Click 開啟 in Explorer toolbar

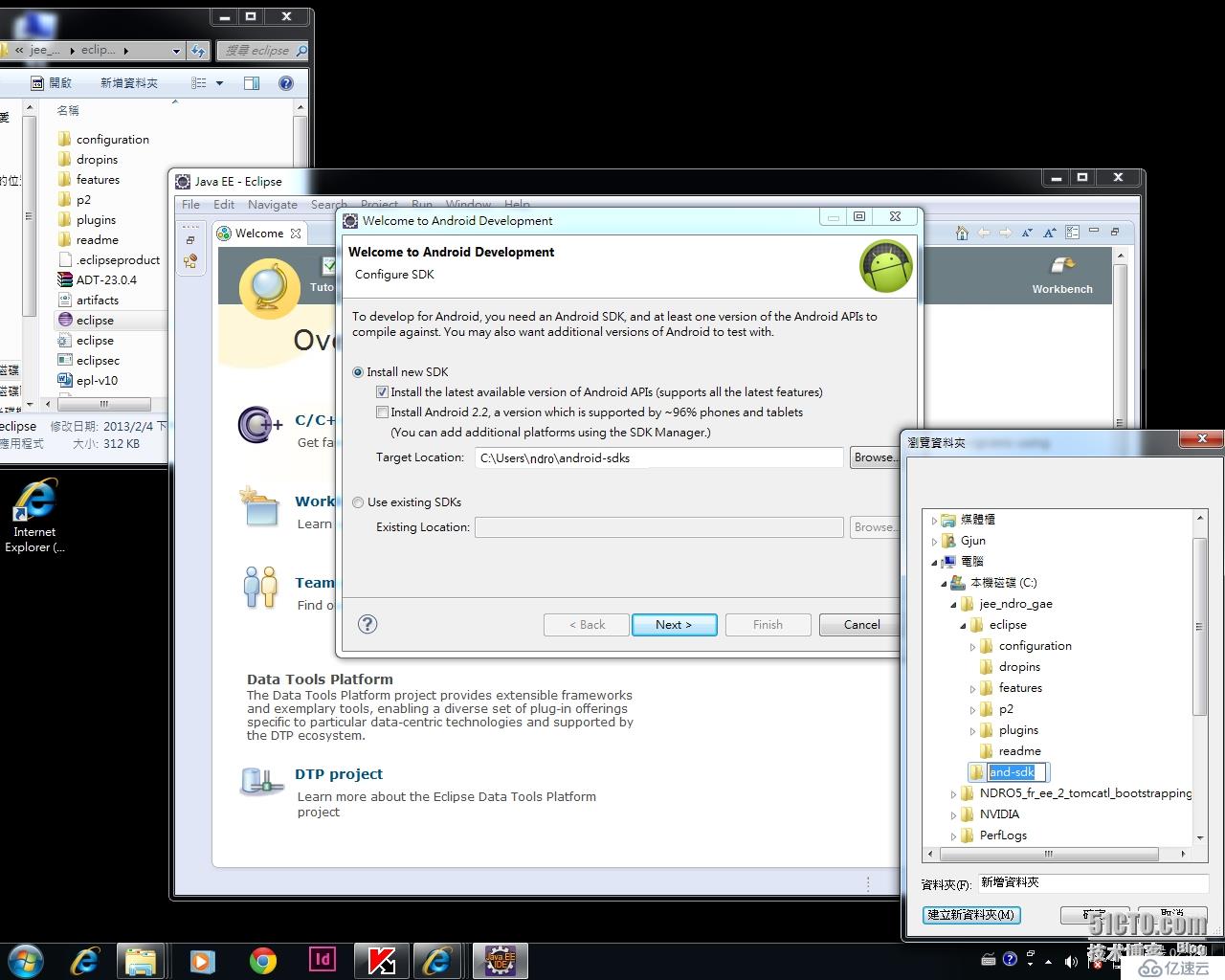coord(52,83)
